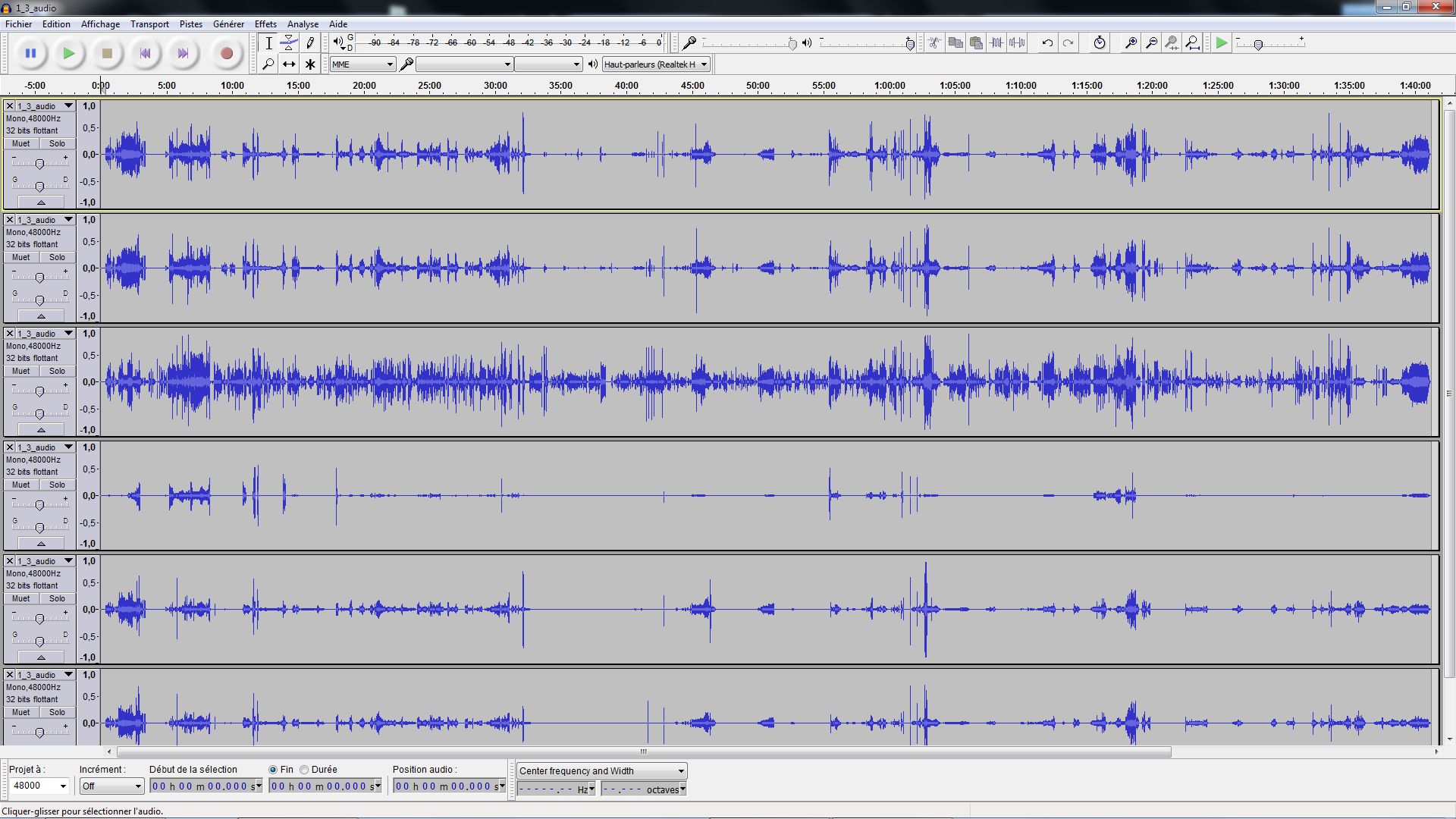Click the Fit Project zoom icon
Image resolution: width=1456 pixels, height=819 pixels.
tap(1192, 43)
